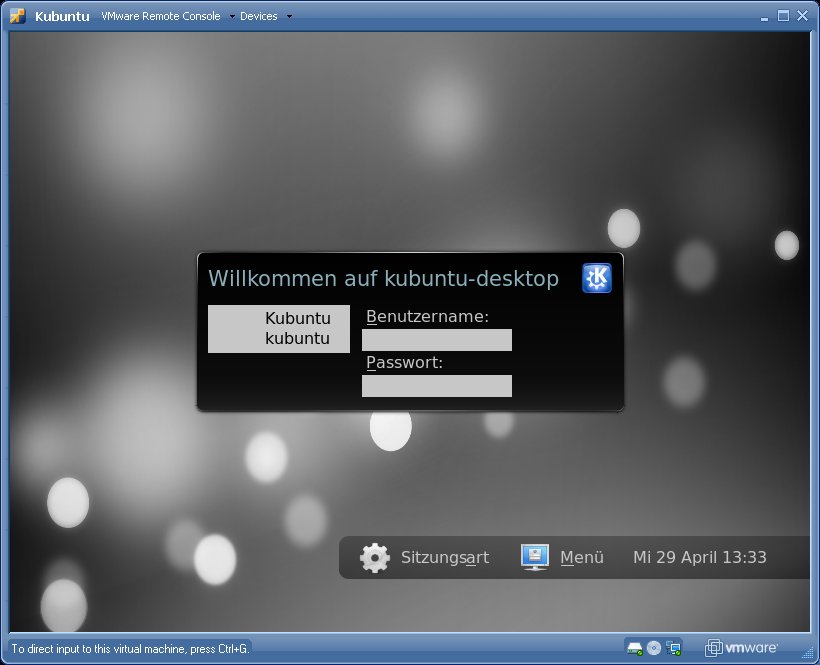This screenshot has width=820, height=665.
Task: Click the 'Benutzername:' label
Action: click(x=427, y=316)
